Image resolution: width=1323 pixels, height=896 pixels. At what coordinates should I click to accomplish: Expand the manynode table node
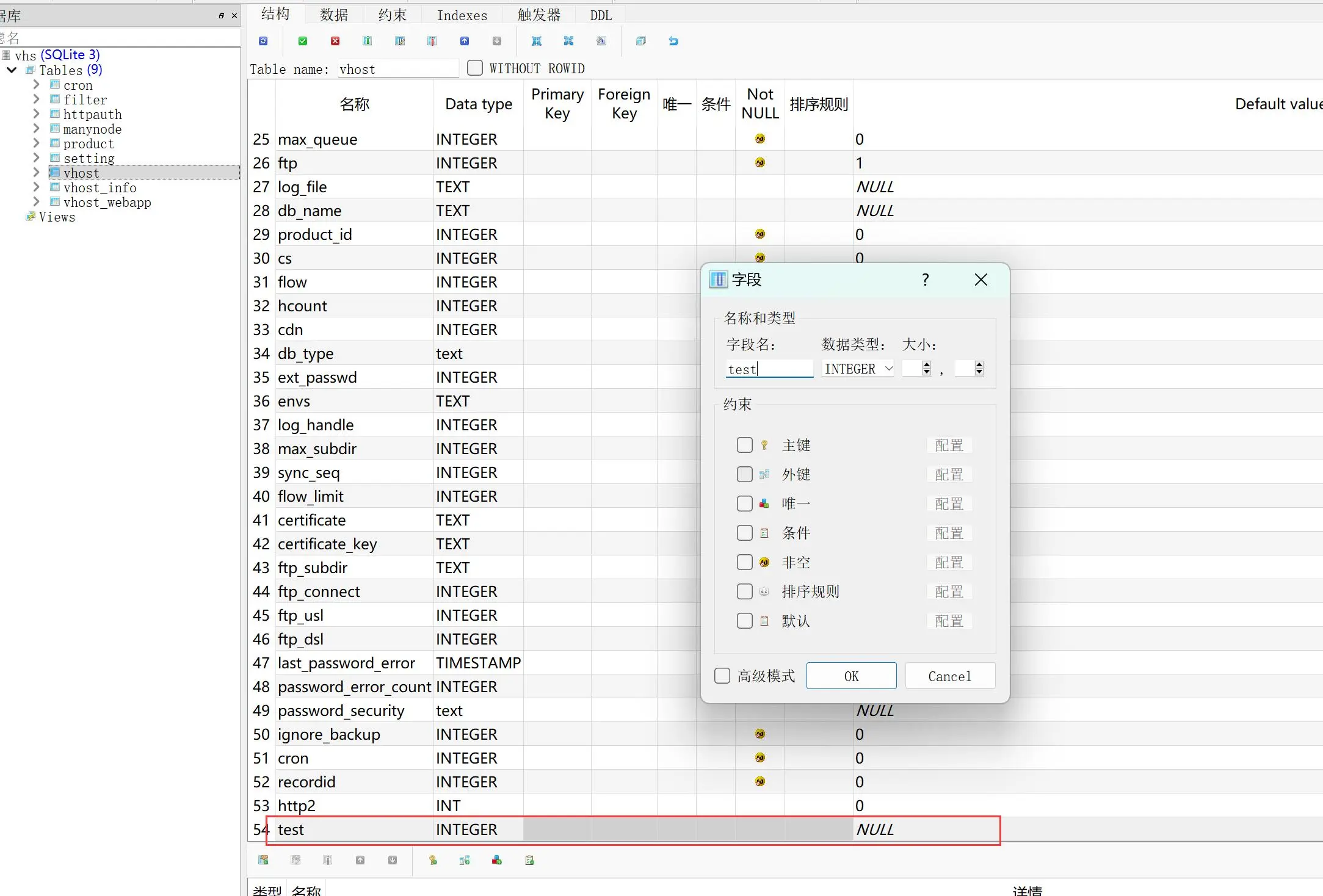(36, 129)
